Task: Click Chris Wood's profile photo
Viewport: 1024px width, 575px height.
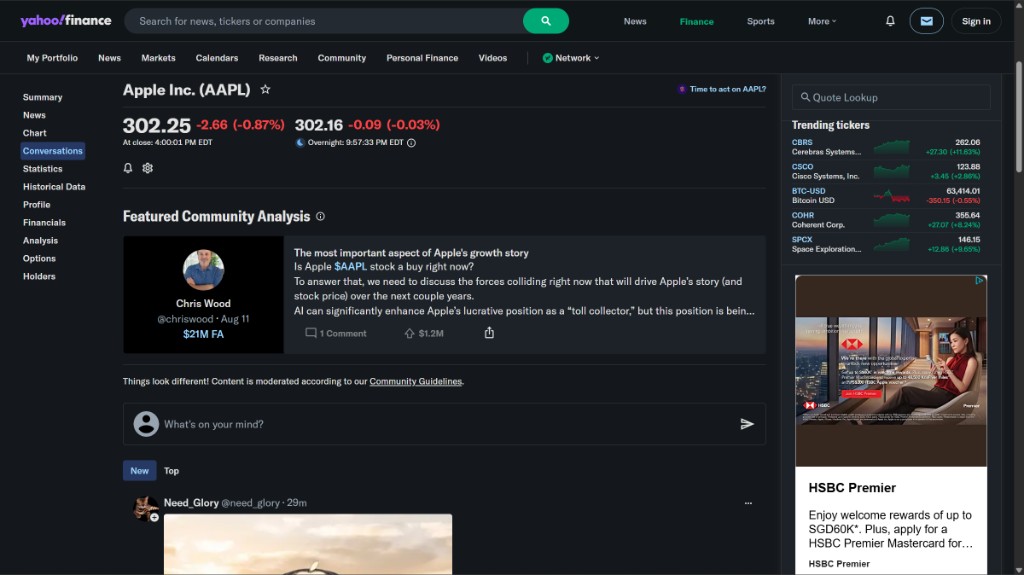Action: (203, 270)
